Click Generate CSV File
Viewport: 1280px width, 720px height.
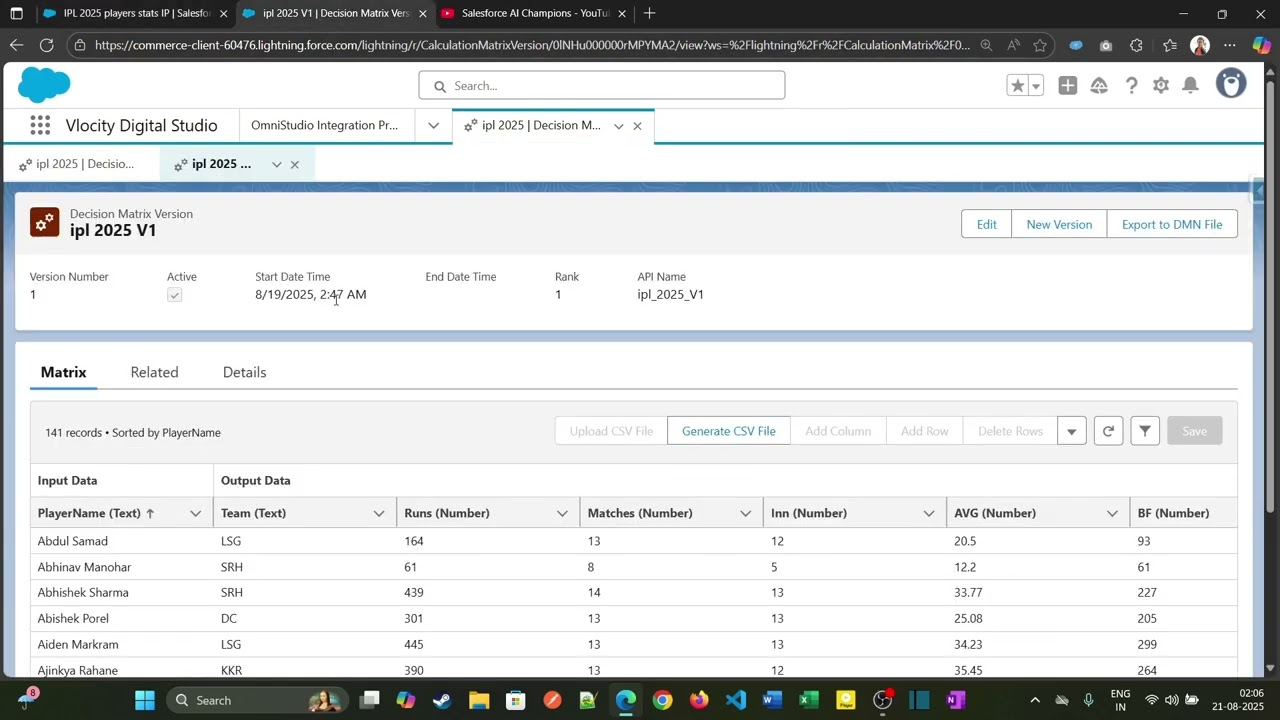tap(729, 431)
